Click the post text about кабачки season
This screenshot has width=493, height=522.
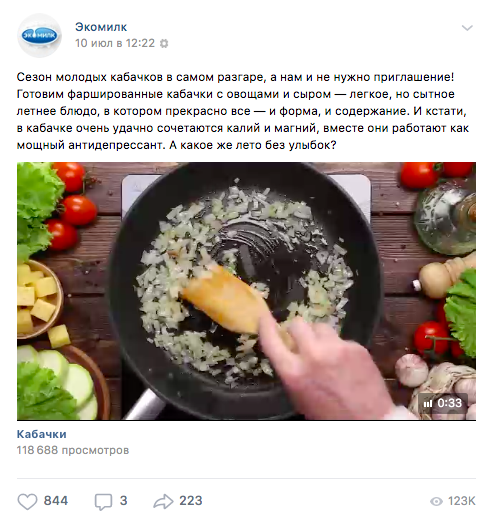(243, 111)
